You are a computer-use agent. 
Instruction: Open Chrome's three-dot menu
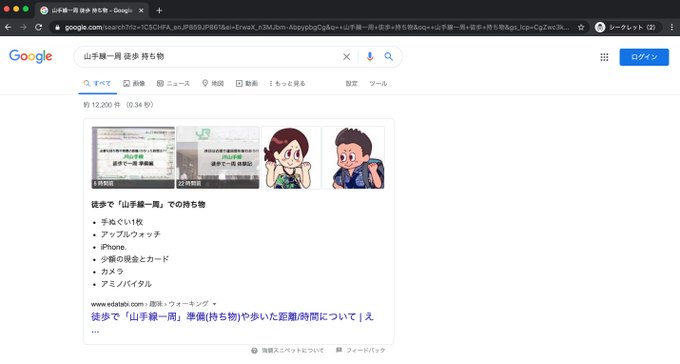coord(672,27)
